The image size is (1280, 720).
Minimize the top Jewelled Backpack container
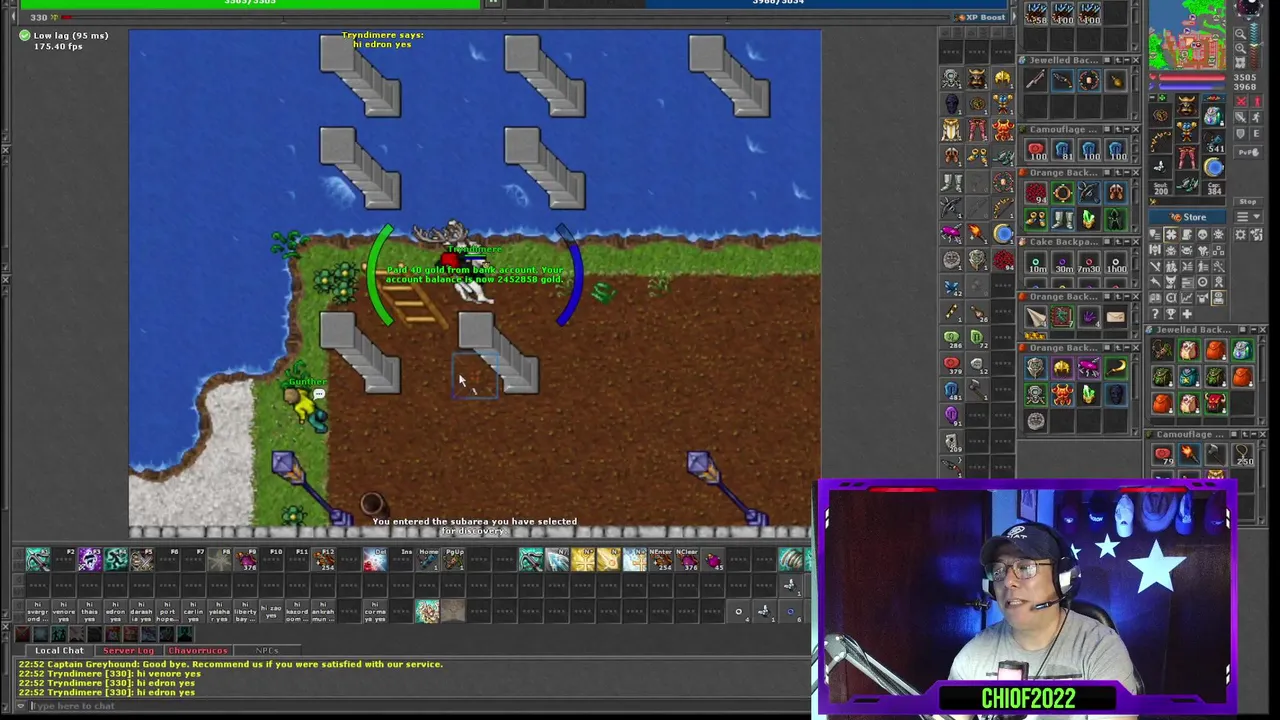(x=1127, y=60)
